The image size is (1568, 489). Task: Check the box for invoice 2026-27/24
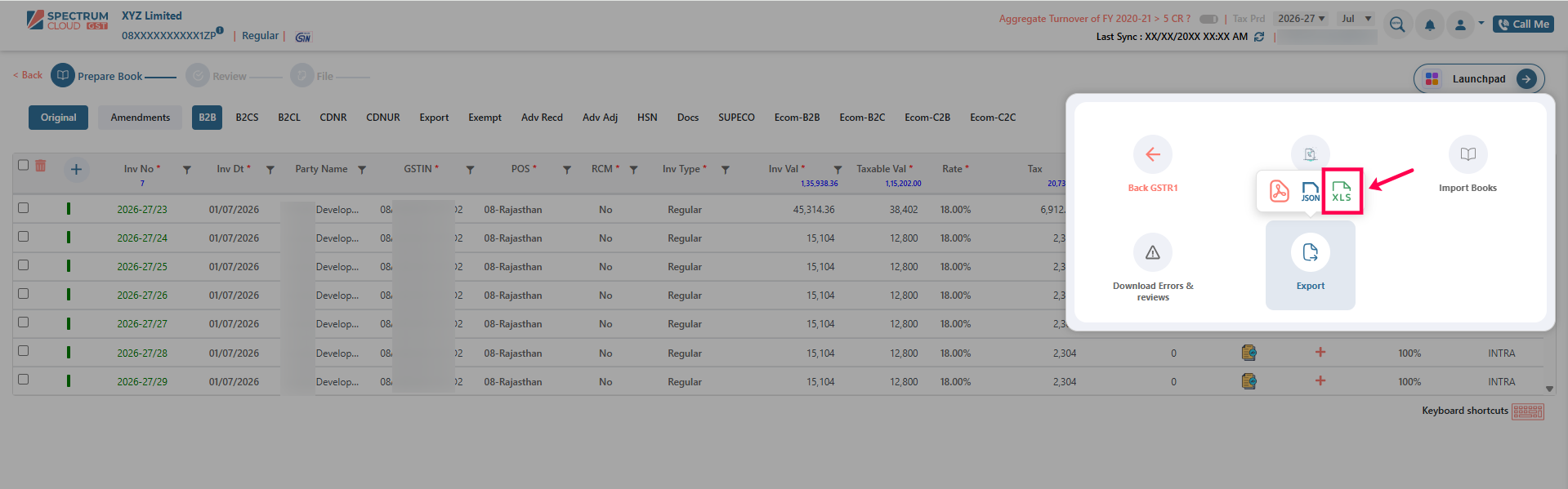24,237
